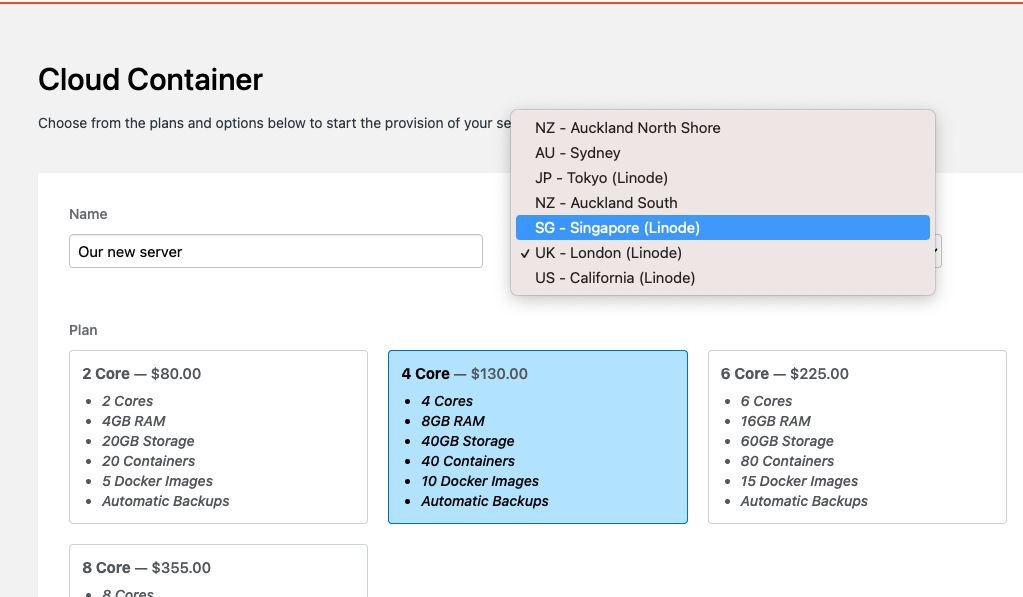Choose the 6 Core $225.00 plan
This screenshot has width=1023, height=597.
(x=857, y=436)
